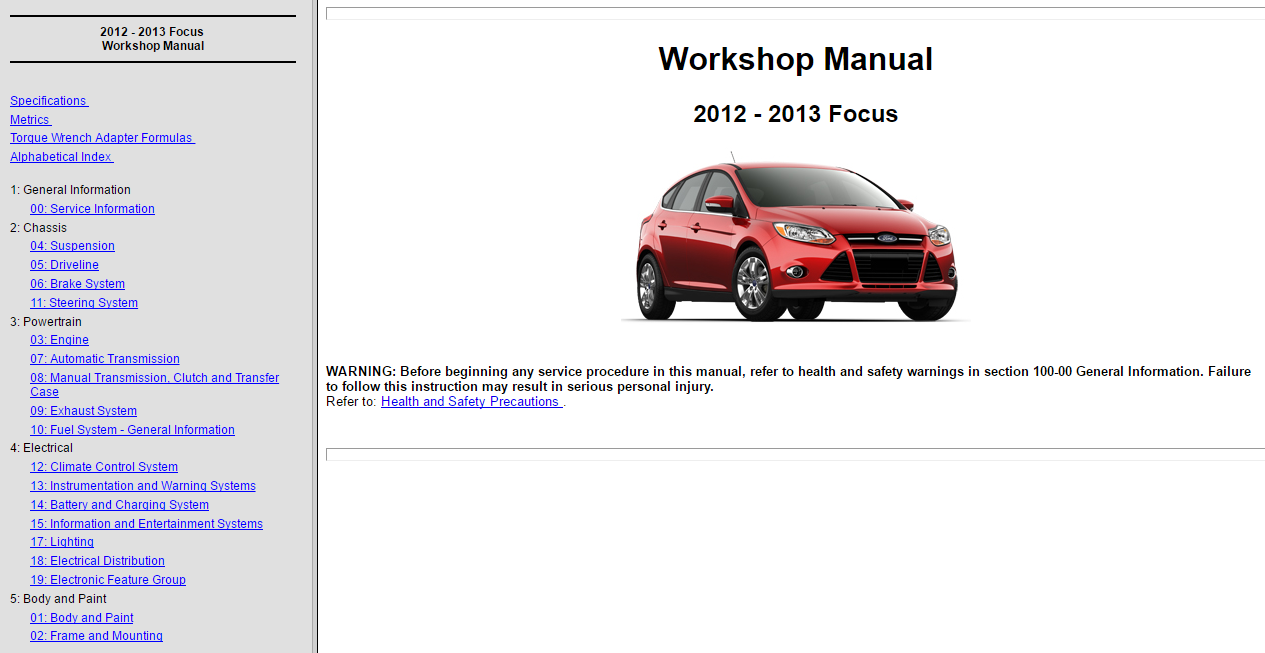Screen dimensions: 1265x653
Task: Select 17: Lighting section
Action: (x=62, y=542)
